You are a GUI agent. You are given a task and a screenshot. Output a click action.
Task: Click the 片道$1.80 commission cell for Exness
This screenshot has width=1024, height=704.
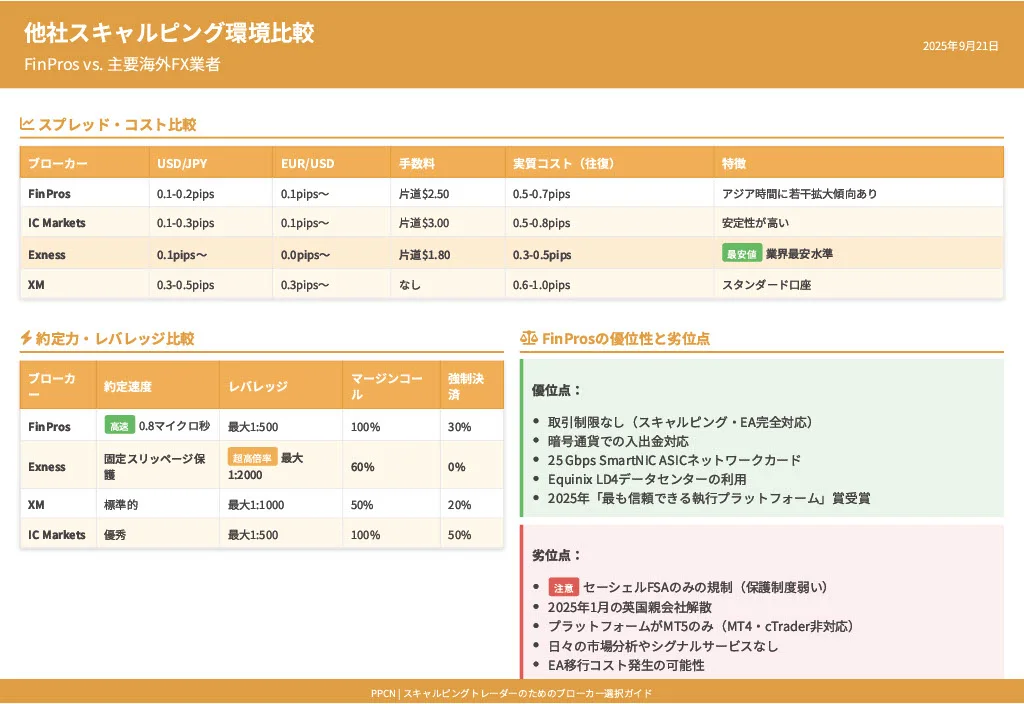point(424,255)
